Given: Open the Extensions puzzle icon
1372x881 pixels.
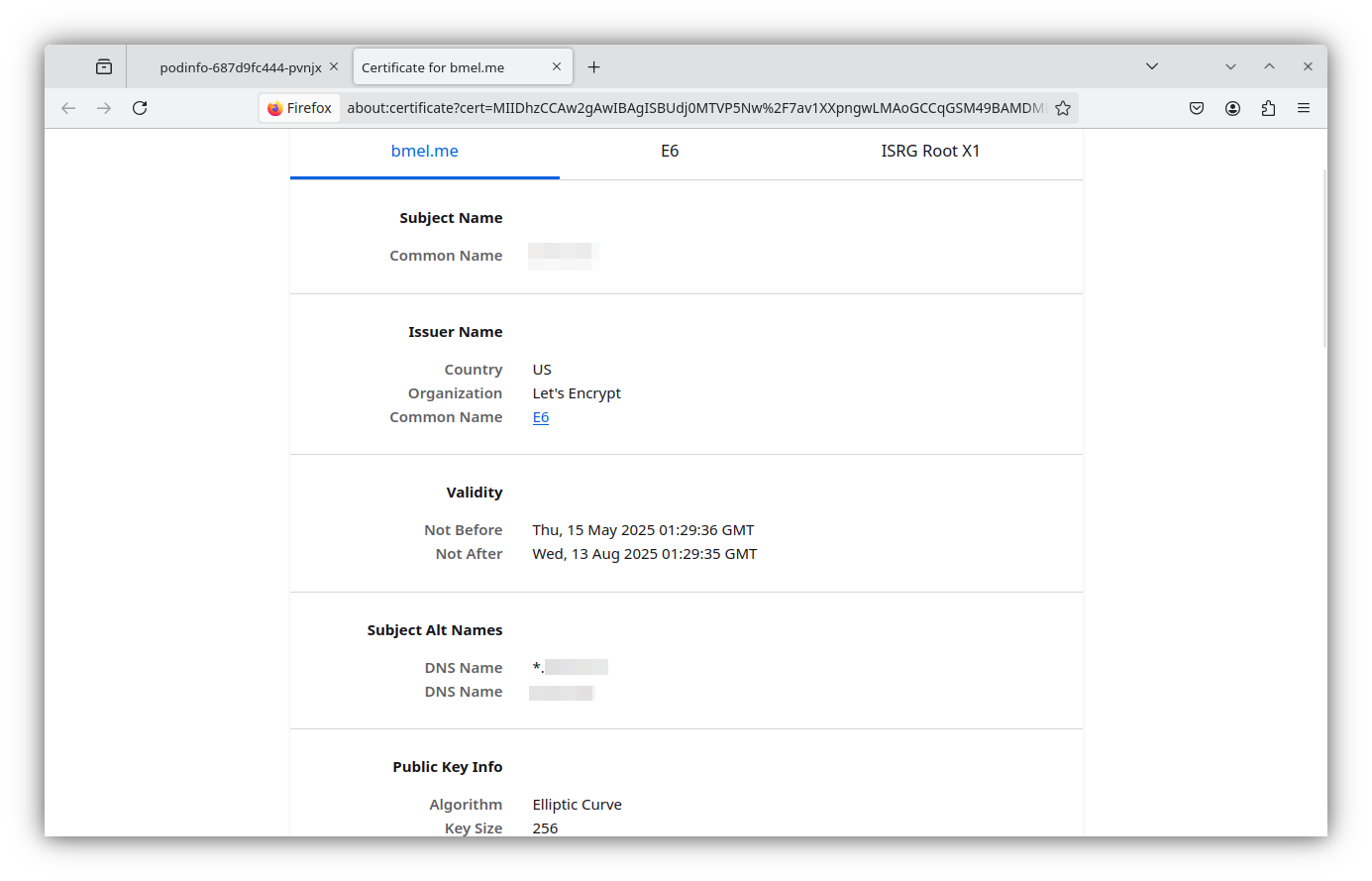Looking at the screenshot, I should [1268, 108].
